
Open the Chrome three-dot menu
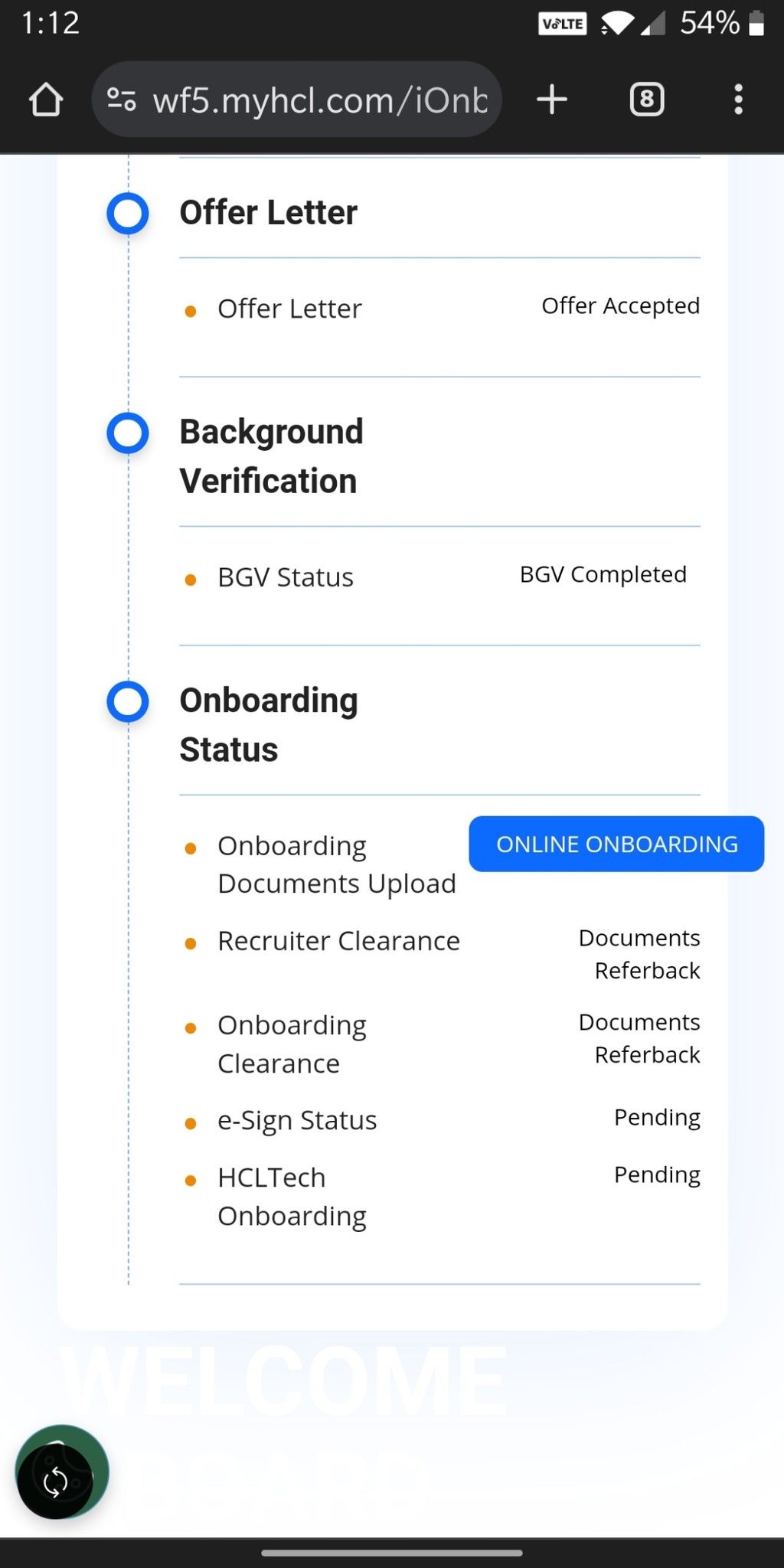pos(737,99)
